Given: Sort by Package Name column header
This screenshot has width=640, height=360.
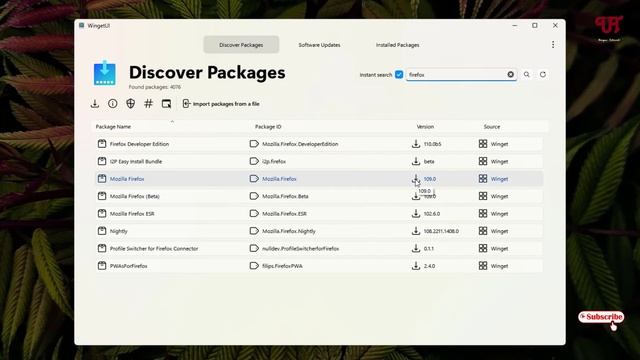Looking at the screenshot, I should (x=113, y=127).
